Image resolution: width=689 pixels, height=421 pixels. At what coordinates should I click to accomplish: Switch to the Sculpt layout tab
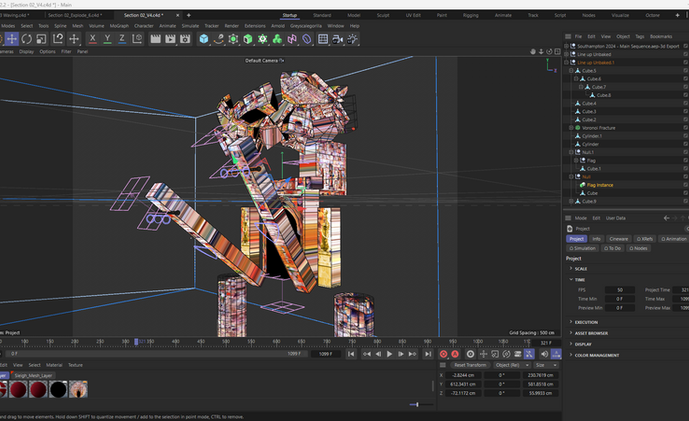(384, 16)
